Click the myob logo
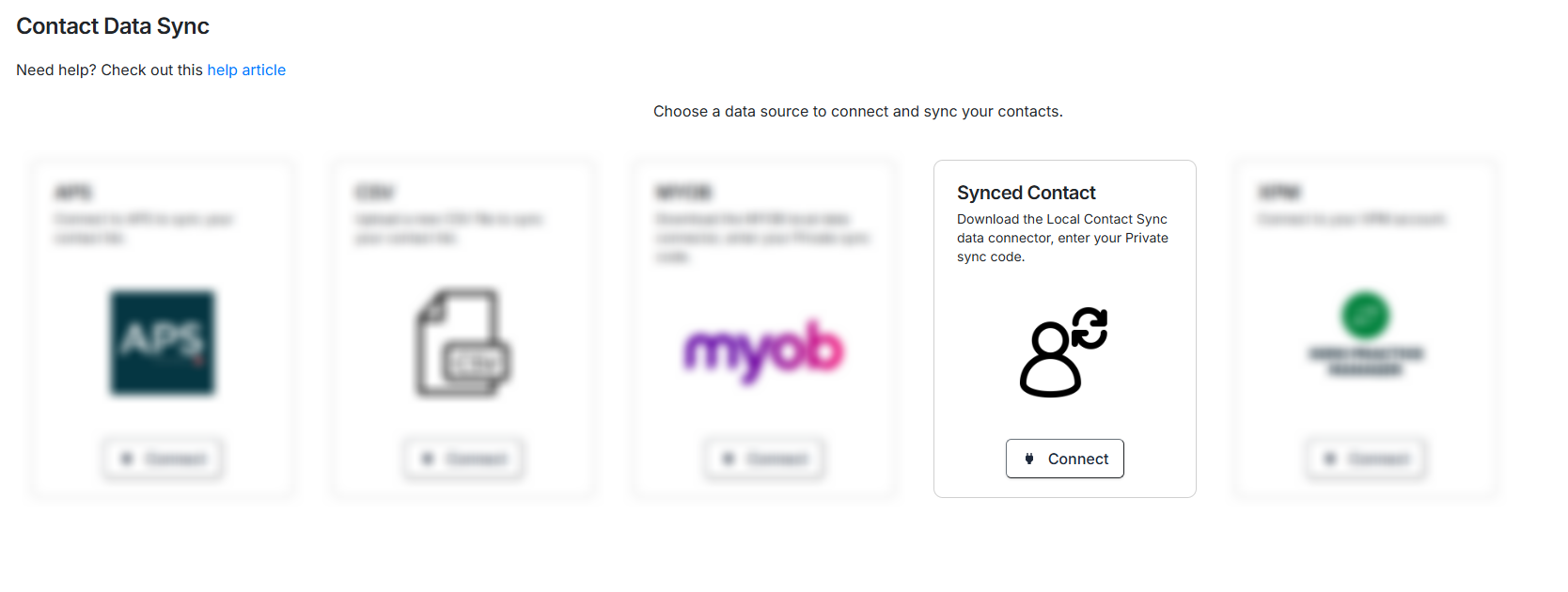 click(763, 351)
